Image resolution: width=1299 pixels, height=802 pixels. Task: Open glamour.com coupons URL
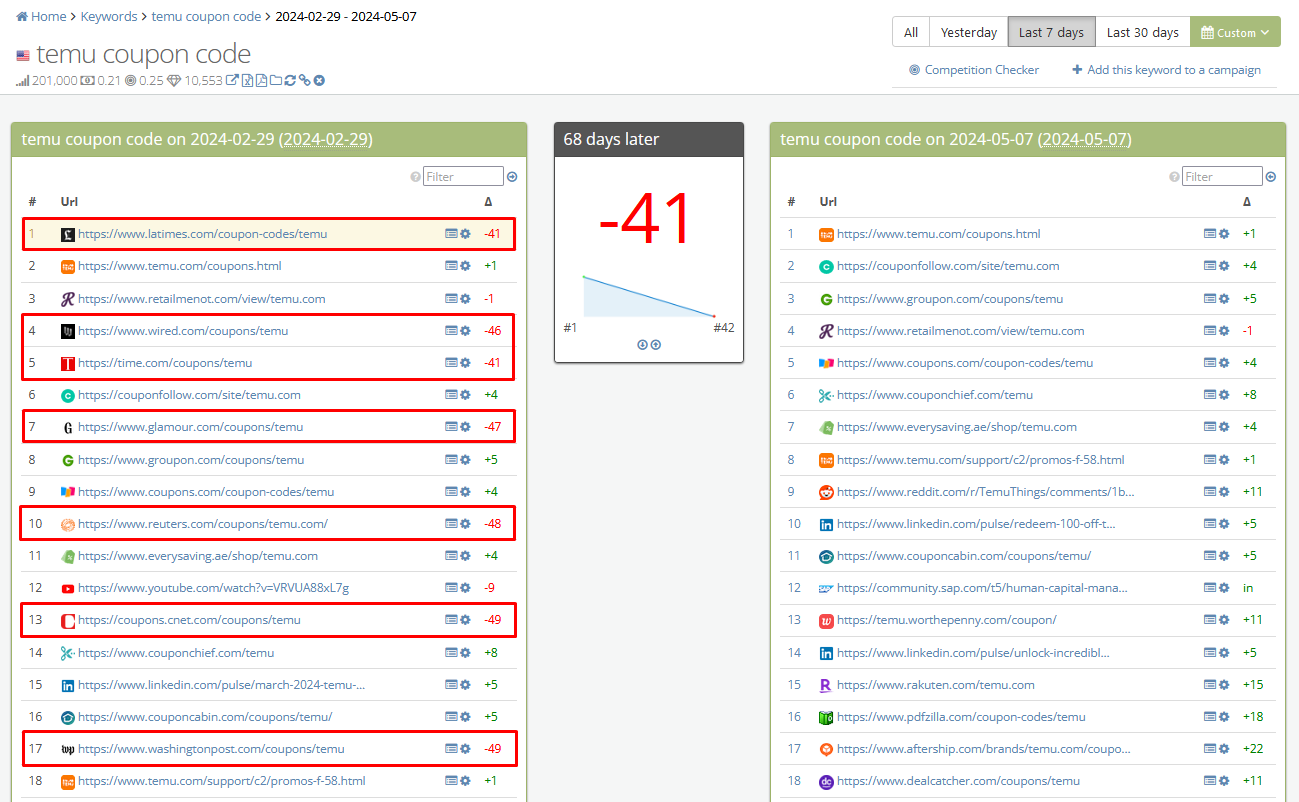[190, 427]
